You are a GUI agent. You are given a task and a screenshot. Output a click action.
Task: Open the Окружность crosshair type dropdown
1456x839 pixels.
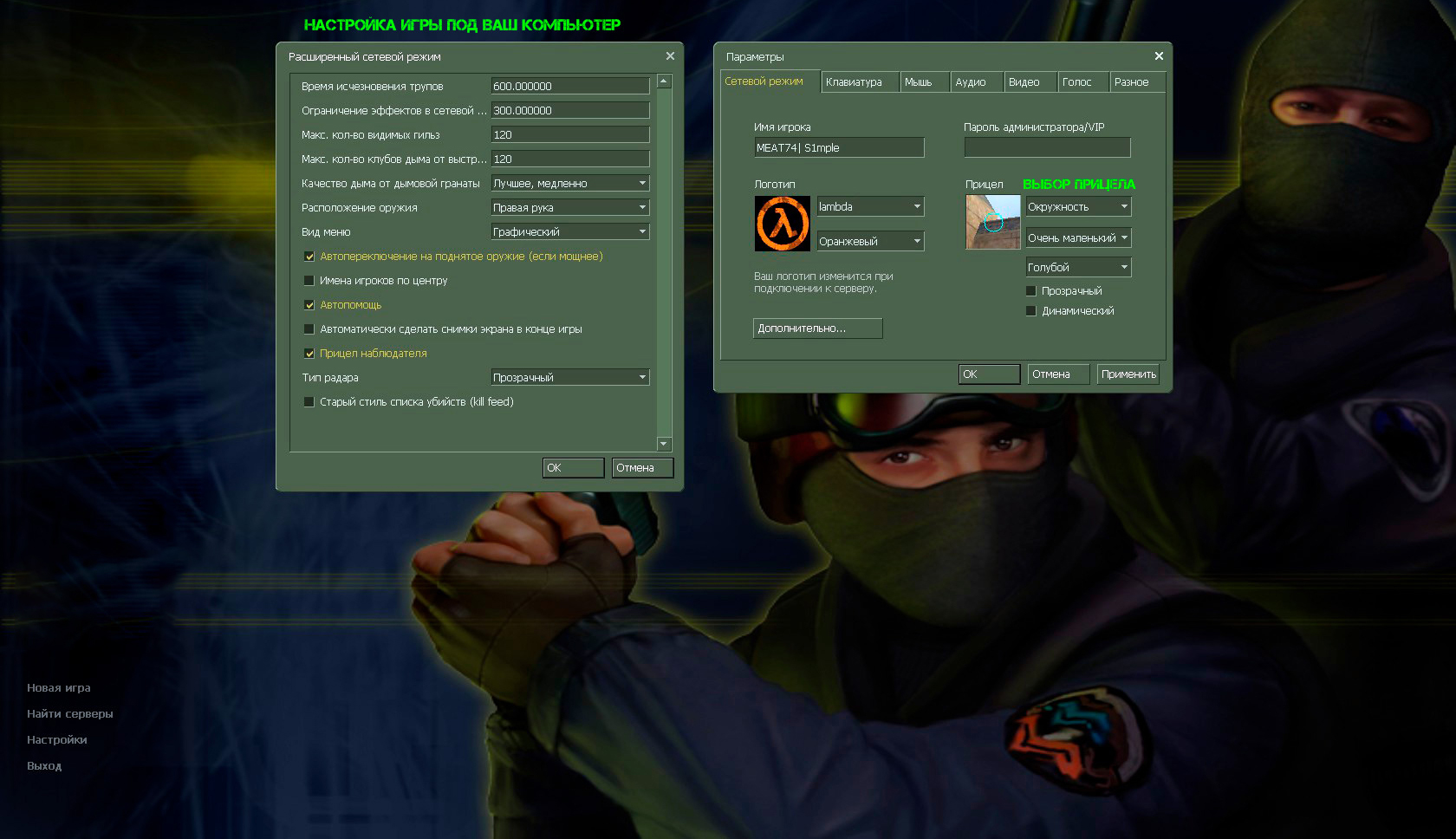click(x=1078, y=207)
